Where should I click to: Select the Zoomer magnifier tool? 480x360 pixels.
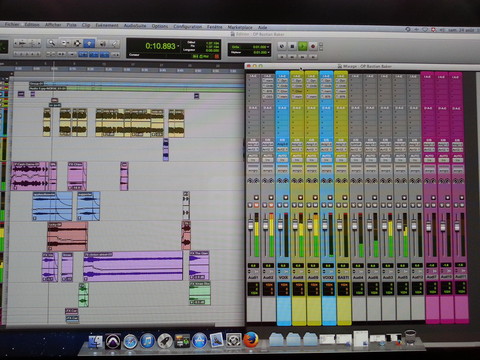click(52, 43)
